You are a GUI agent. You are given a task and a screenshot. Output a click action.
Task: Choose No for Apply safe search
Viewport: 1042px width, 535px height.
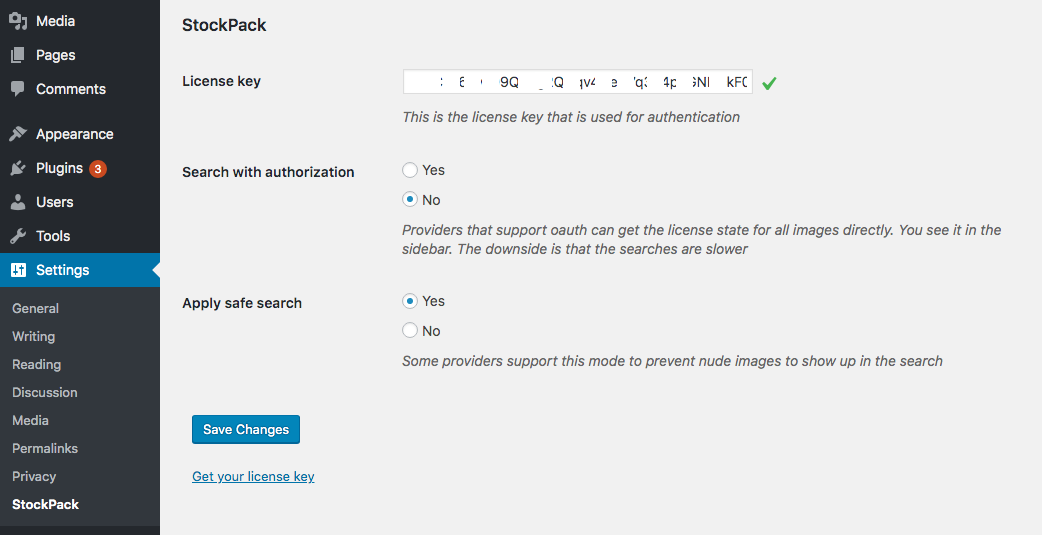410,331
